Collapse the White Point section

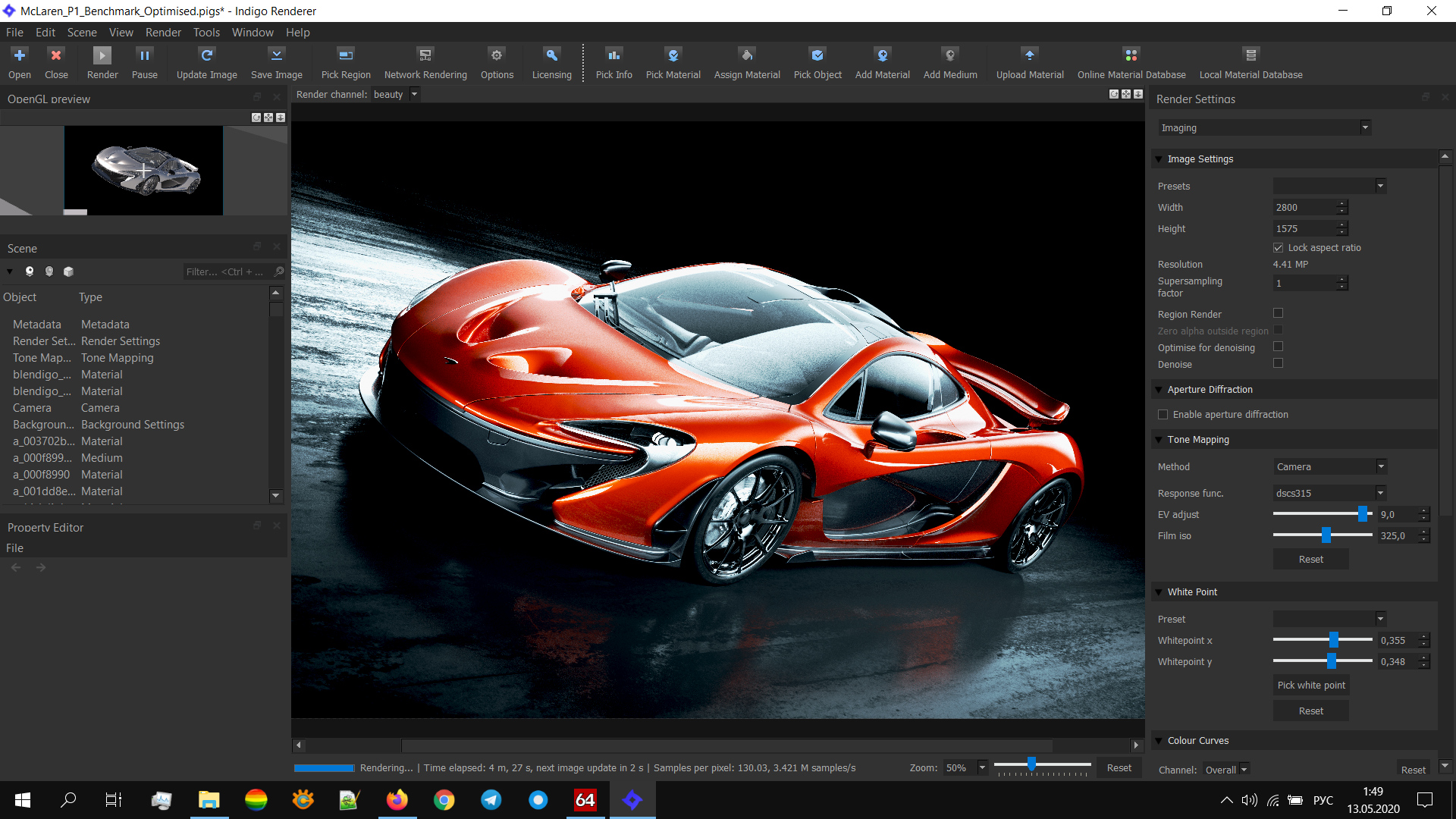[x=1158, y=592]
